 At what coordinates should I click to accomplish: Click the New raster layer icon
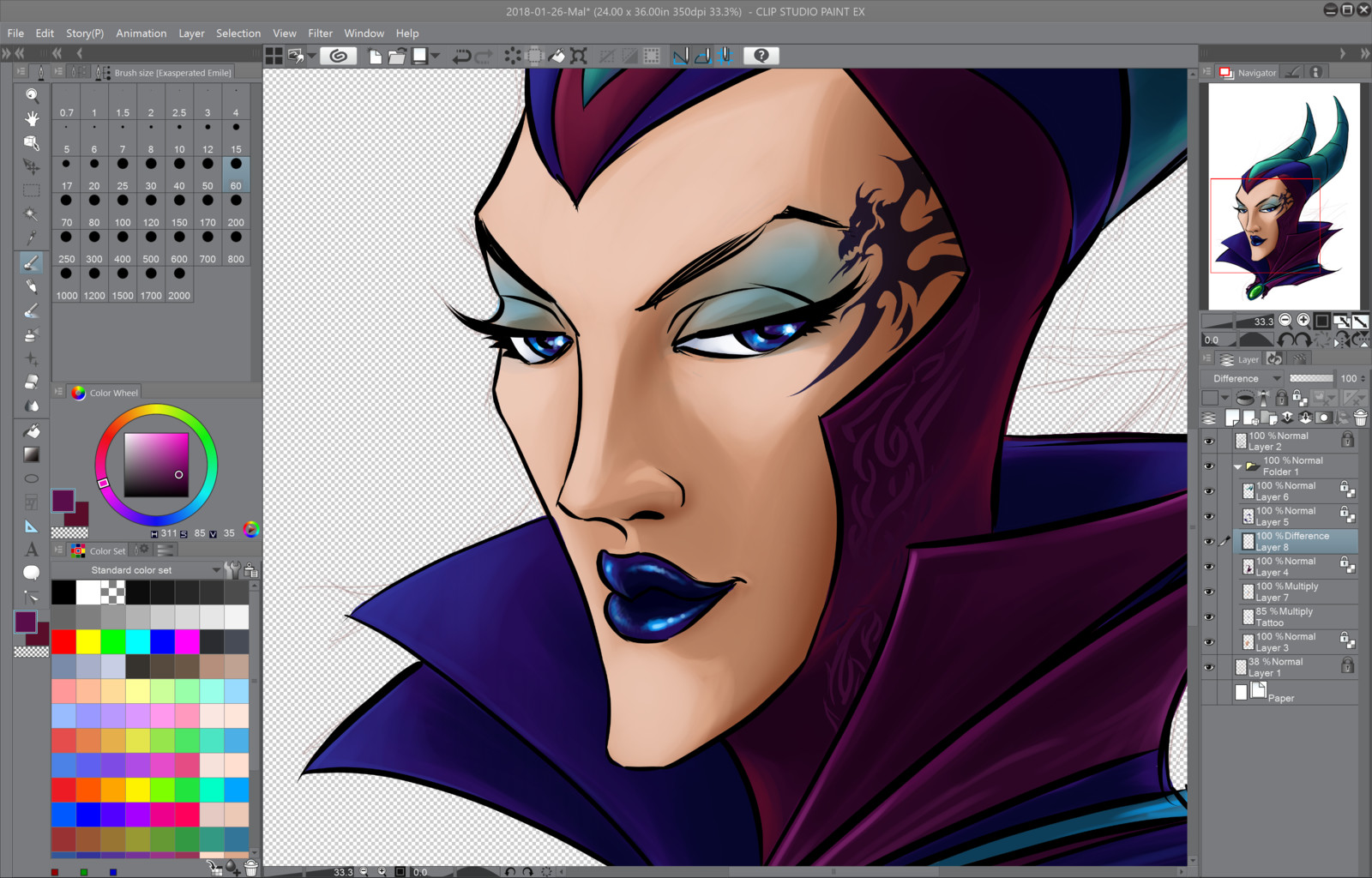click(1232, 418)
